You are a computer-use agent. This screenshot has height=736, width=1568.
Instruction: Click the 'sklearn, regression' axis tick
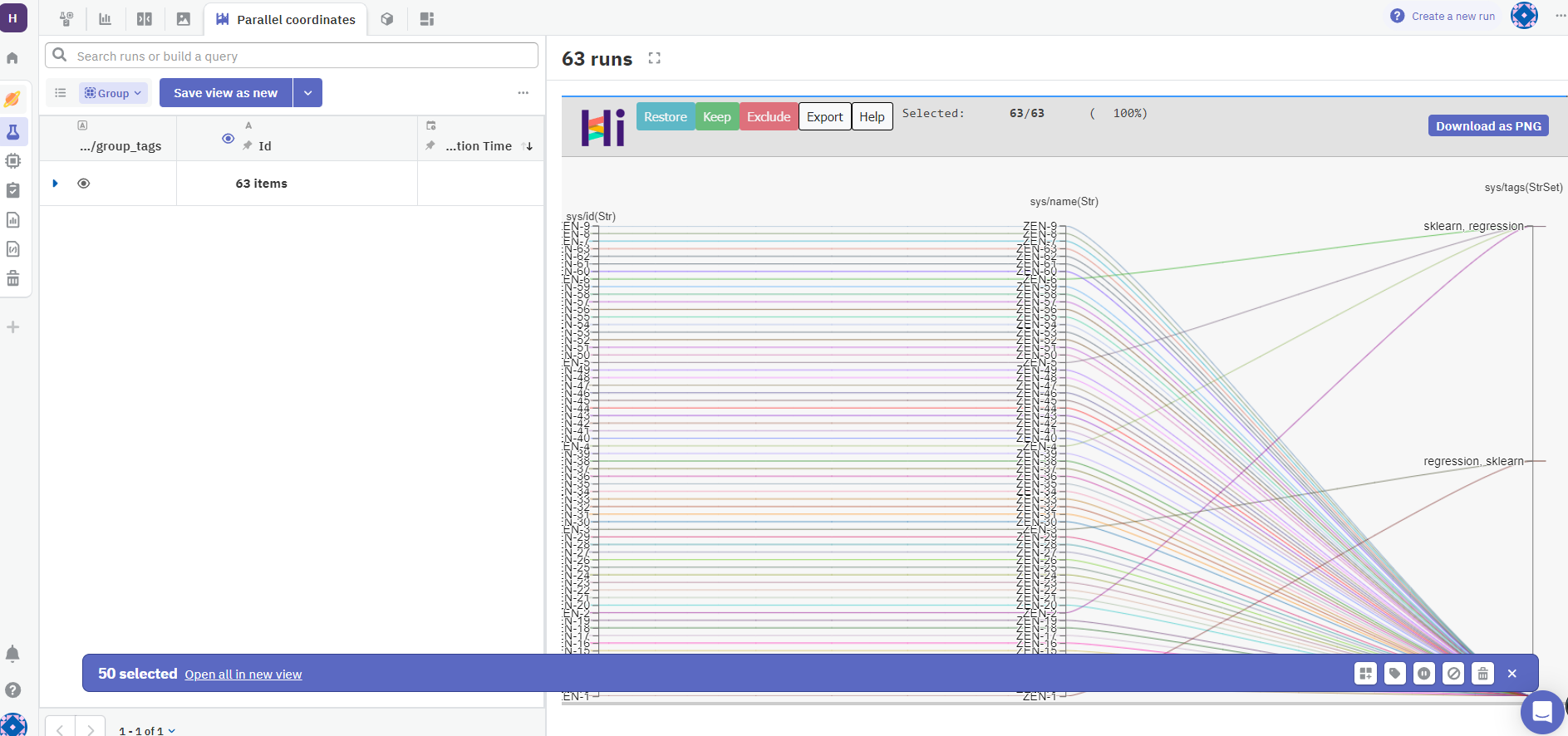pyautogui.click(x=1474, y=226)
